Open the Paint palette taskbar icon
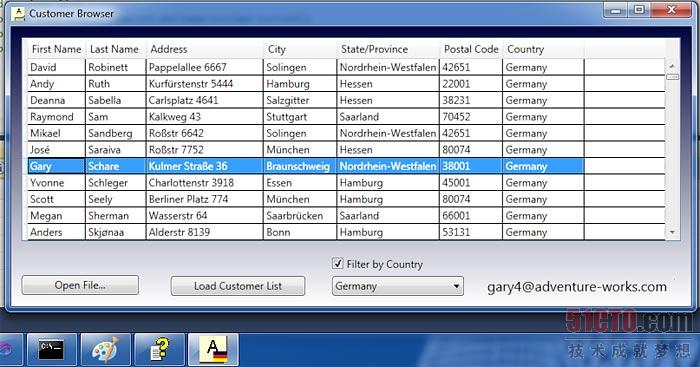The width and height of the screenshot is (700, 367). click(105, 350)
